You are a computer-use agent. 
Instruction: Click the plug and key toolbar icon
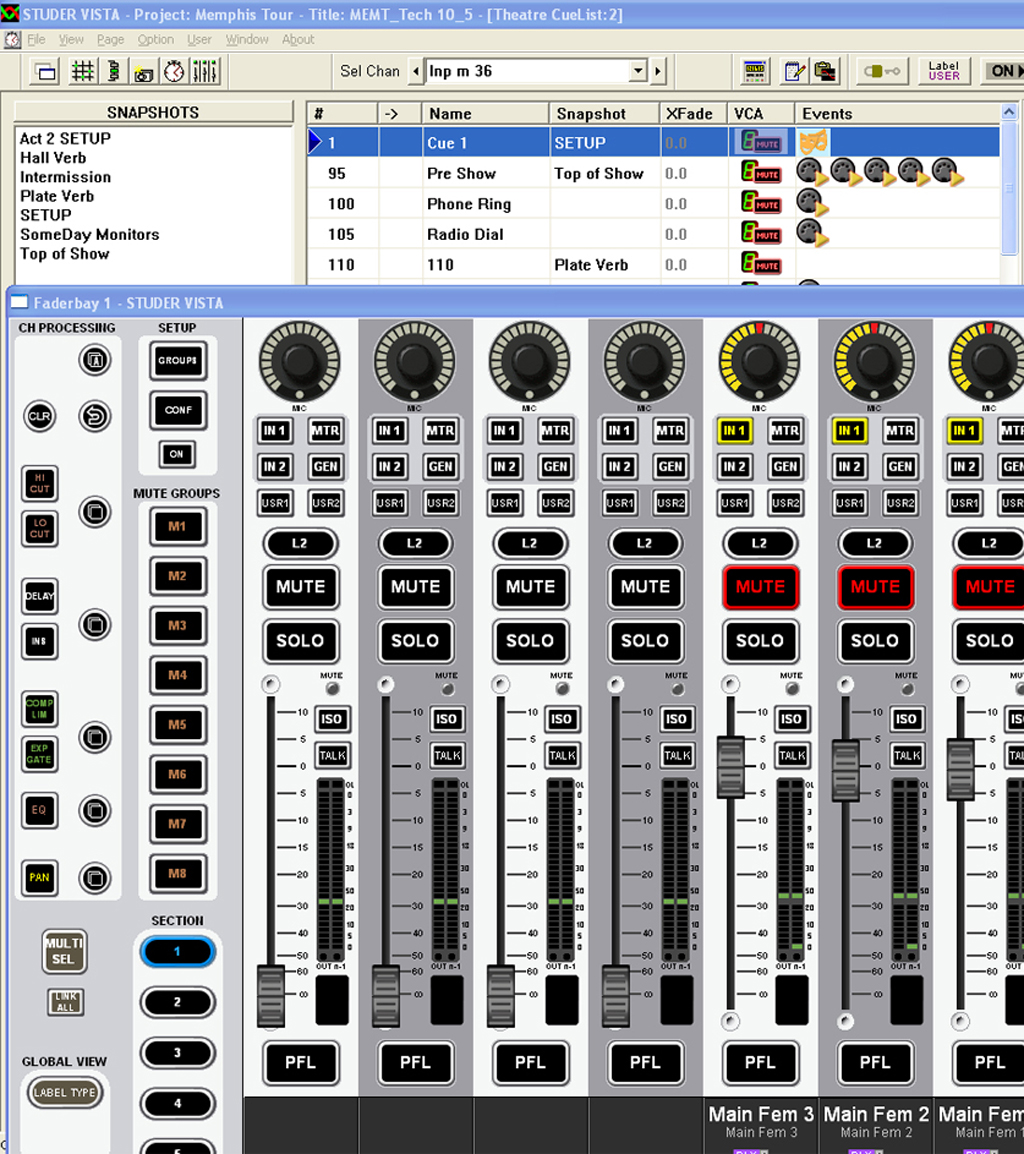[880, 71]
